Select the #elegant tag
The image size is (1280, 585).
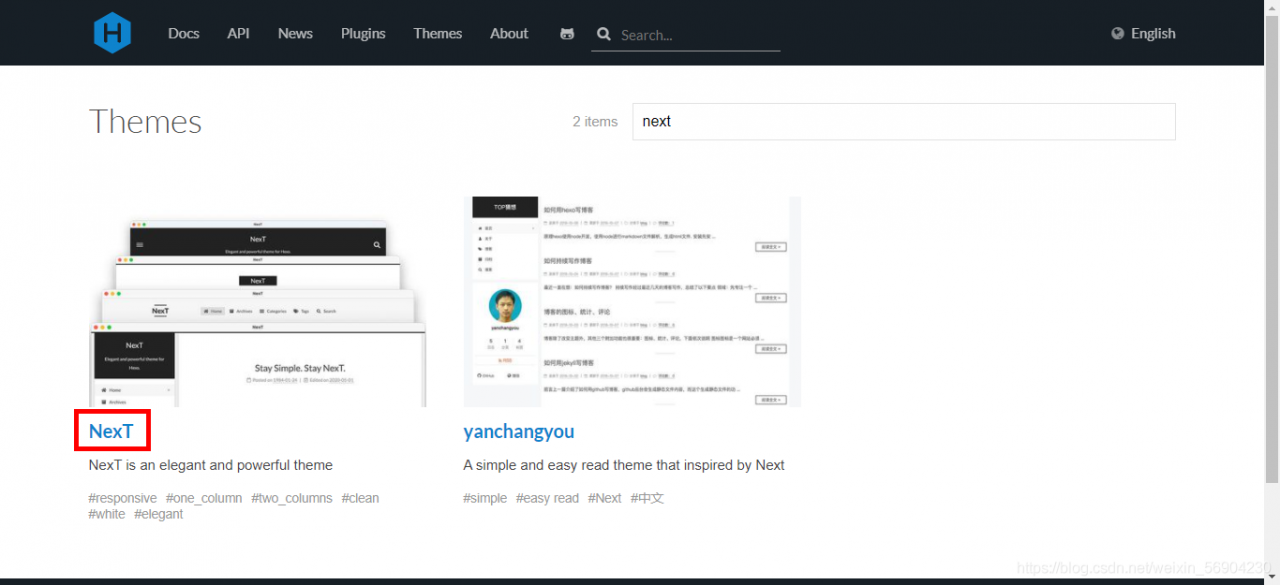[159, 514]
